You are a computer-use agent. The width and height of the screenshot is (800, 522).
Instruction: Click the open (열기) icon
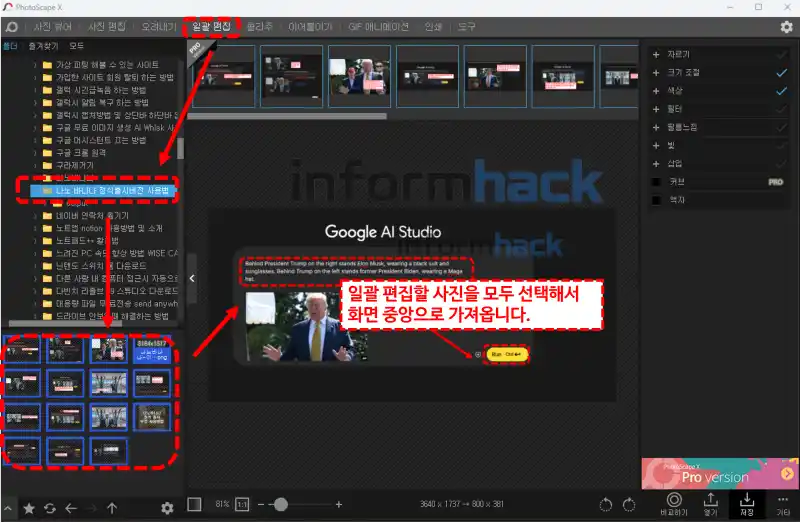710,504
